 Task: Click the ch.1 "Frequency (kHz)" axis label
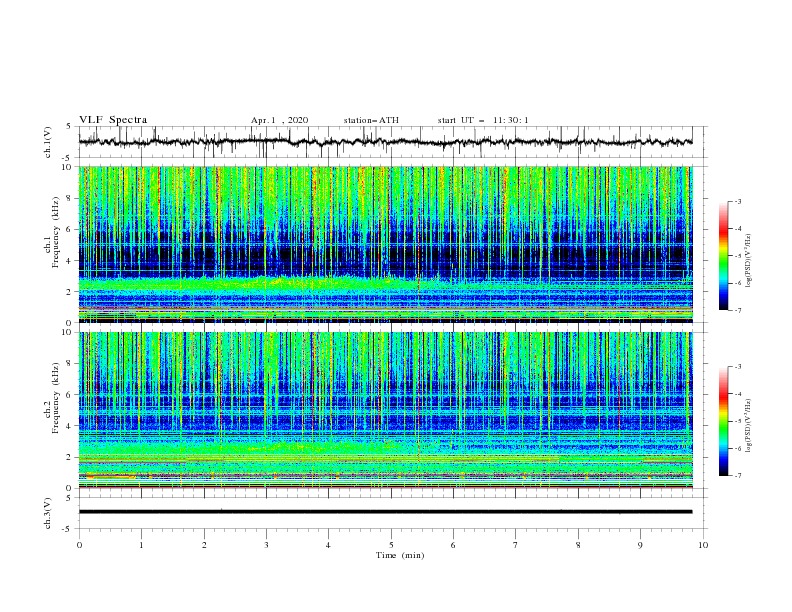point(55,232)
